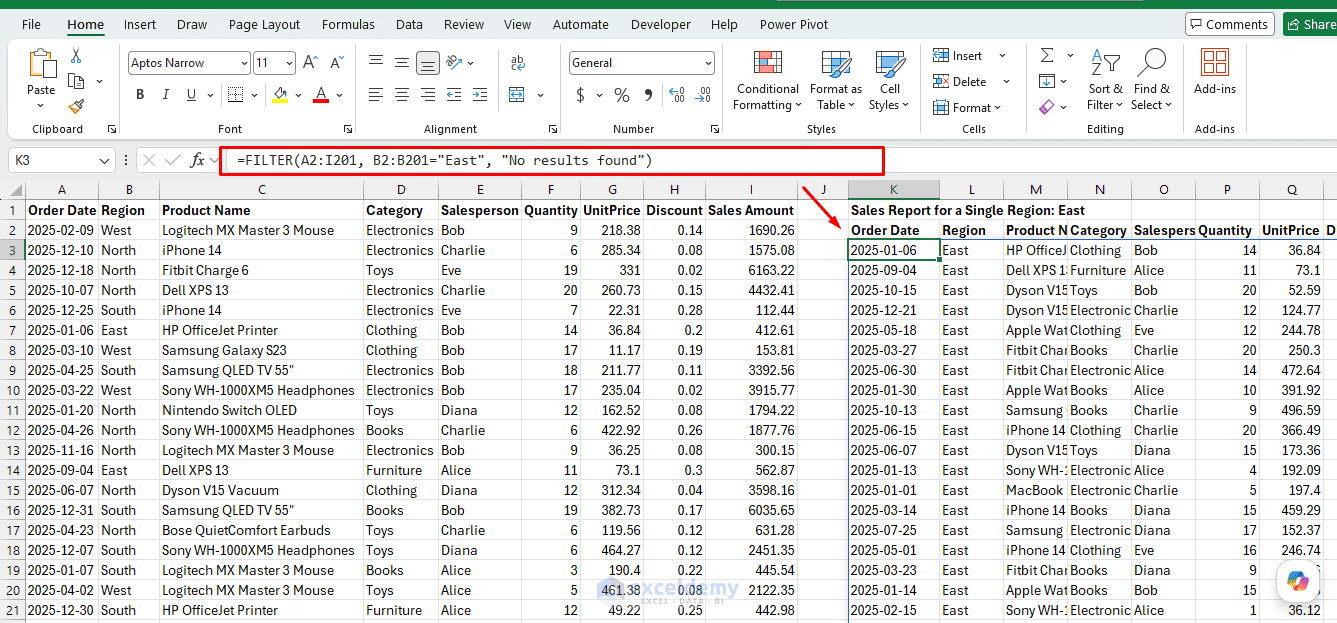Apply Middle Align to the cell
Image resolution: width=1337 pixels, height=623 pixels.
[x=402, y=63]
